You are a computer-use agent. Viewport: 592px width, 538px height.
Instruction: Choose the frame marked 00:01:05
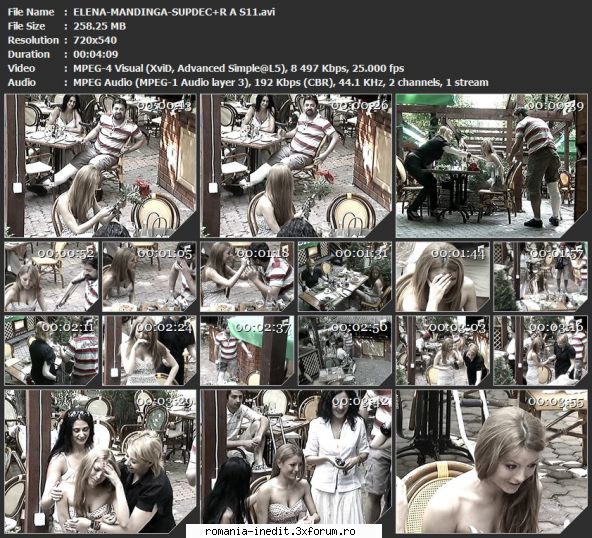click(x=150, y=276)
